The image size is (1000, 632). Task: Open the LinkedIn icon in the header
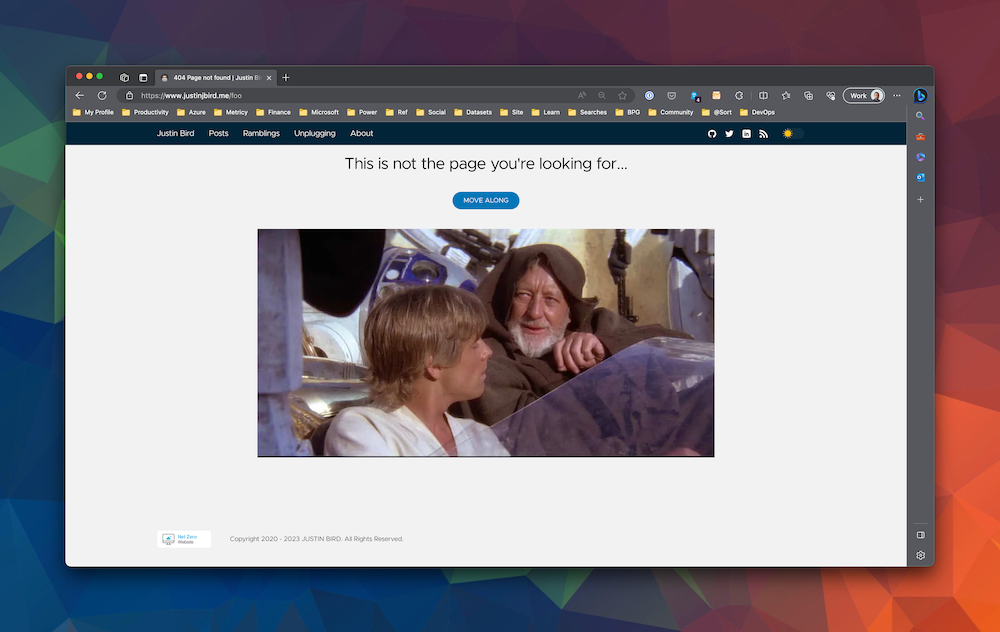(x=746, y=133)
